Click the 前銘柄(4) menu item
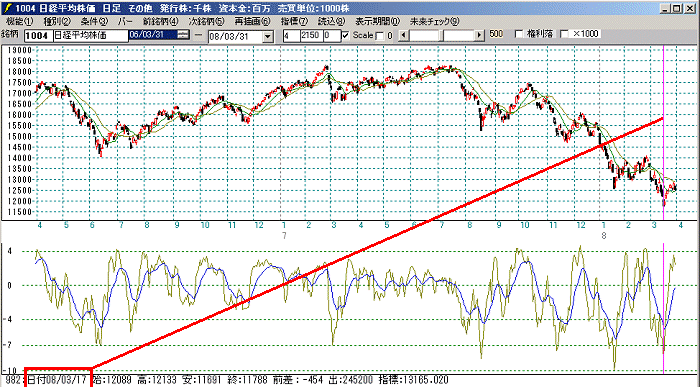700x387 pixels. click(x=160, y=21)
